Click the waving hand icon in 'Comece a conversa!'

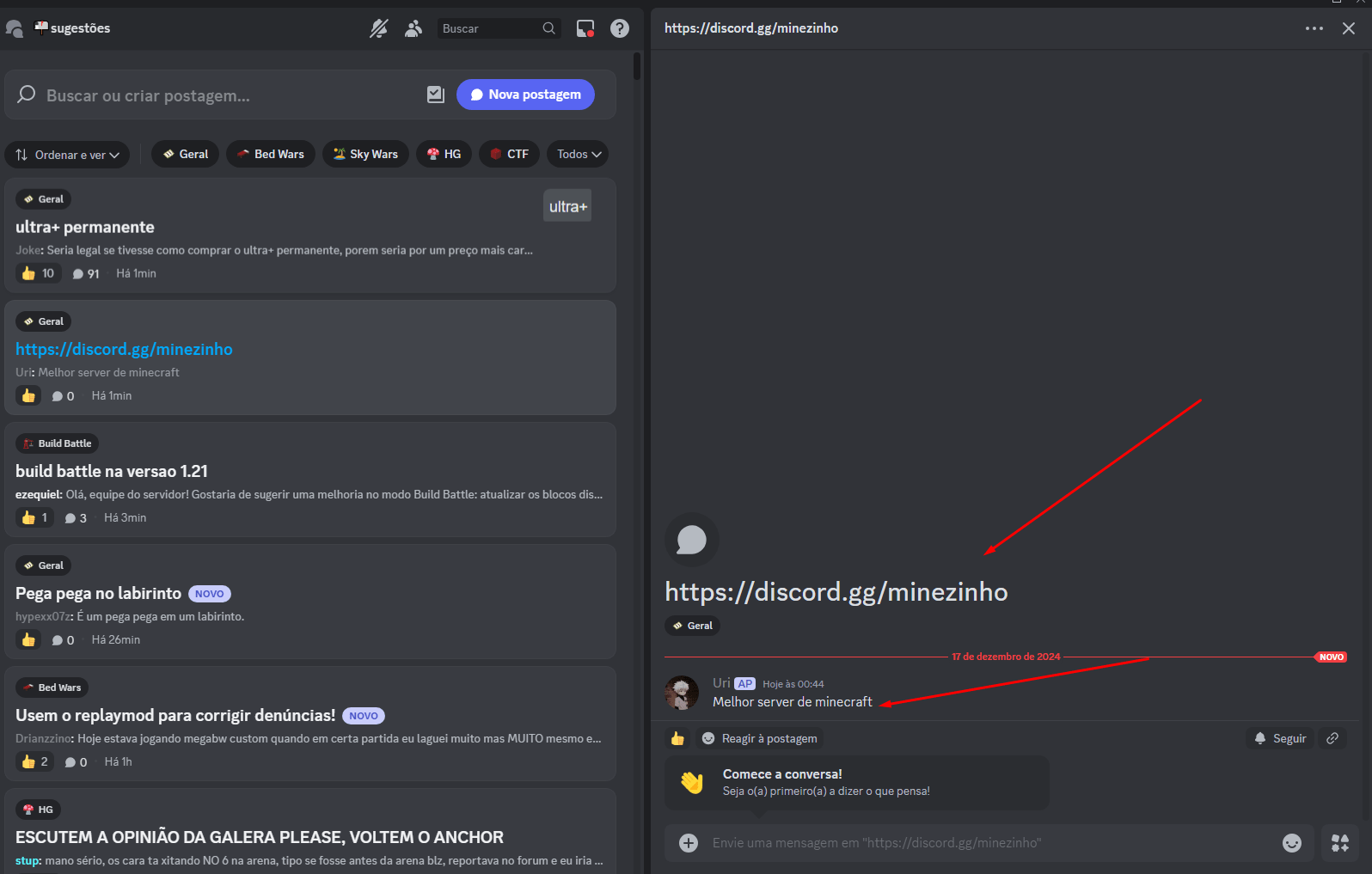point(692,782)
